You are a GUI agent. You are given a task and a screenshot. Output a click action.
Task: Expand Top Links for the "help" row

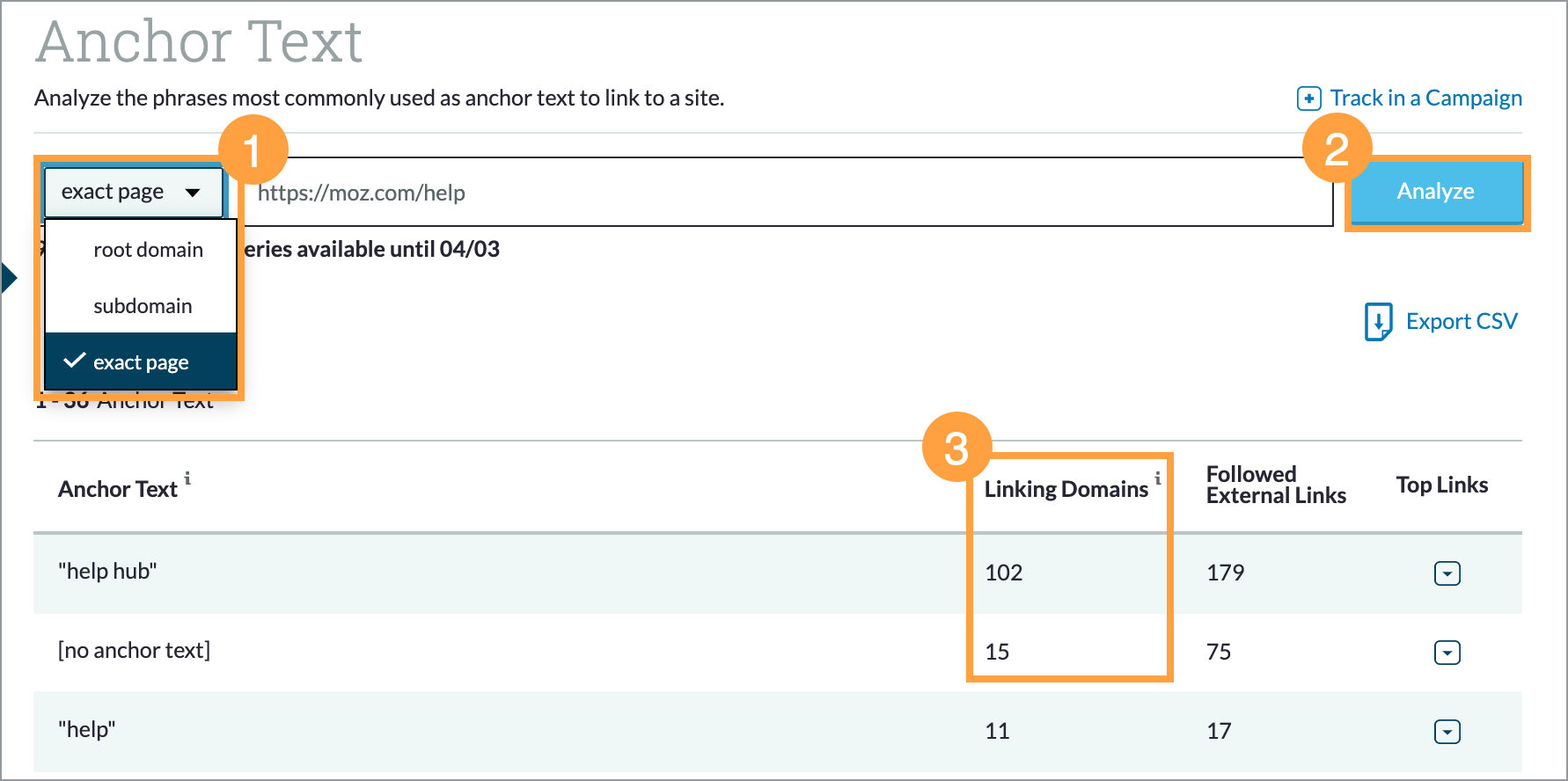click(1447, 732)
